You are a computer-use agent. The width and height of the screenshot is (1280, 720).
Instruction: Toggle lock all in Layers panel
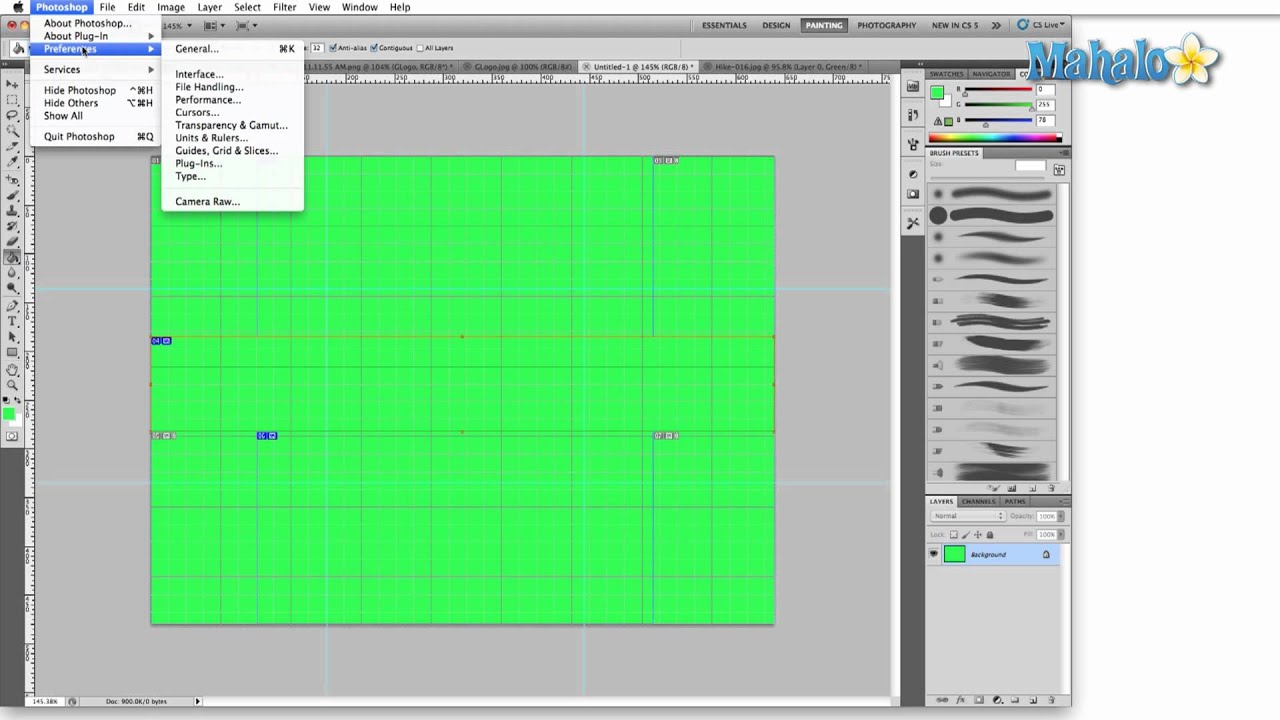[x=990, y=534]
